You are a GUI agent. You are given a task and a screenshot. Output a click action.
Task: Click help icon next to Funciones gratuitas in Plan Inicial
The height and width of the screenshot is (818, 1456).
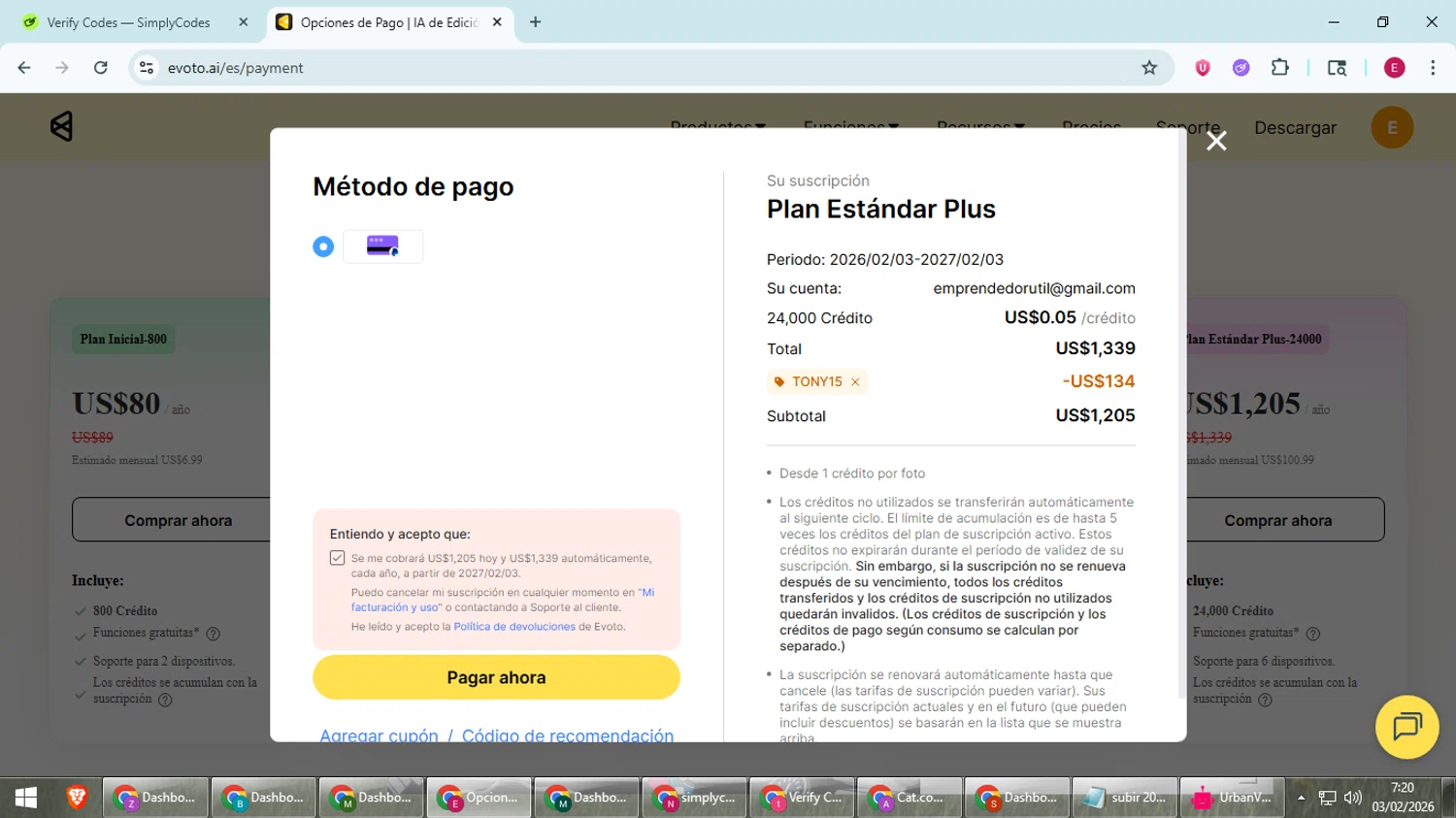point(213,634)
